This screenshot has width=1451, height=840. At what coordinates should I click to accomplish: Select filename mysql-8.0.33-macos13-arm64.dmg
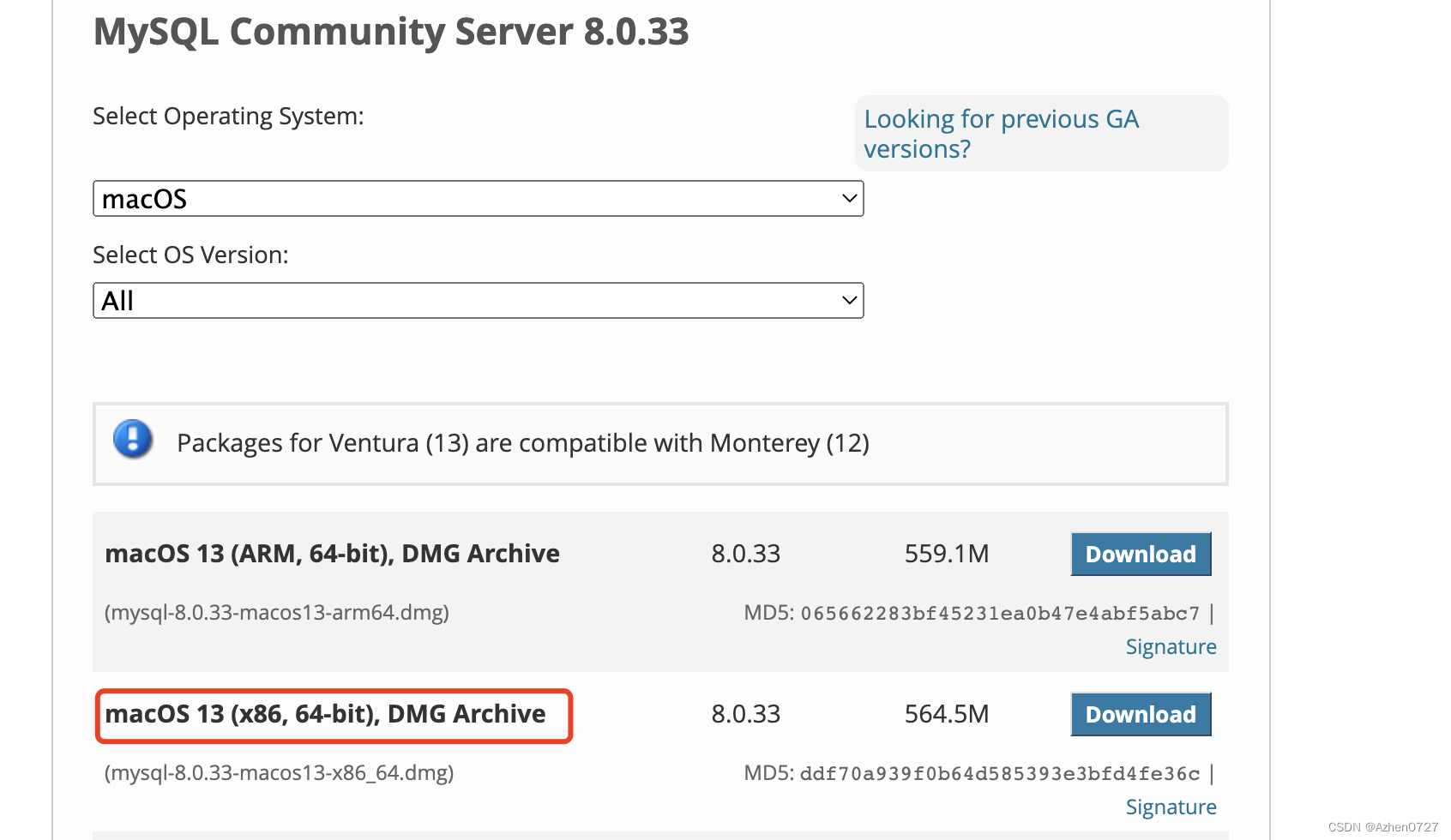pos(277,613)
